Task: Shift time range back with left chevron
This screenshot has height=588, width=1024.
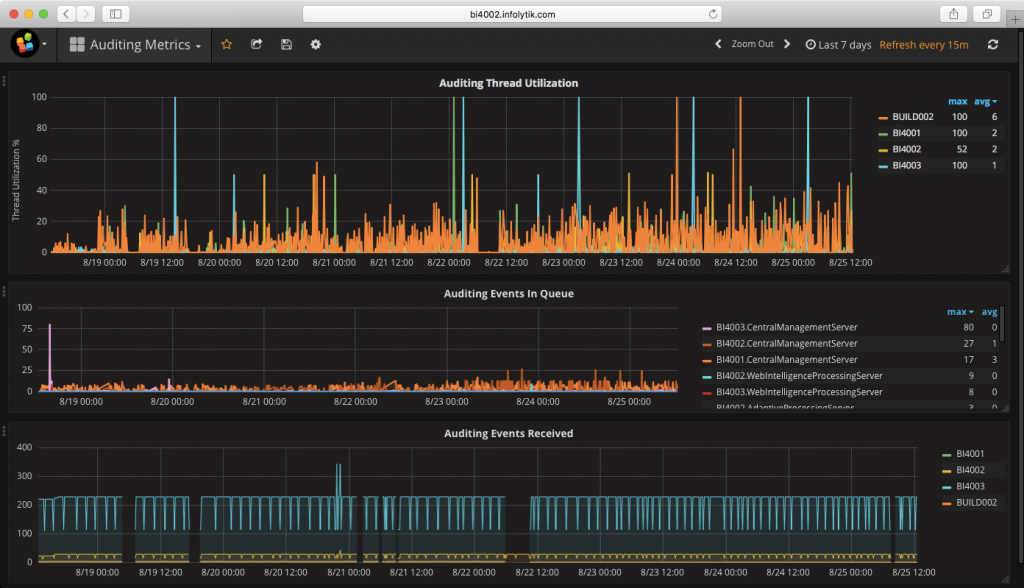Action: [x=718, y=45]
